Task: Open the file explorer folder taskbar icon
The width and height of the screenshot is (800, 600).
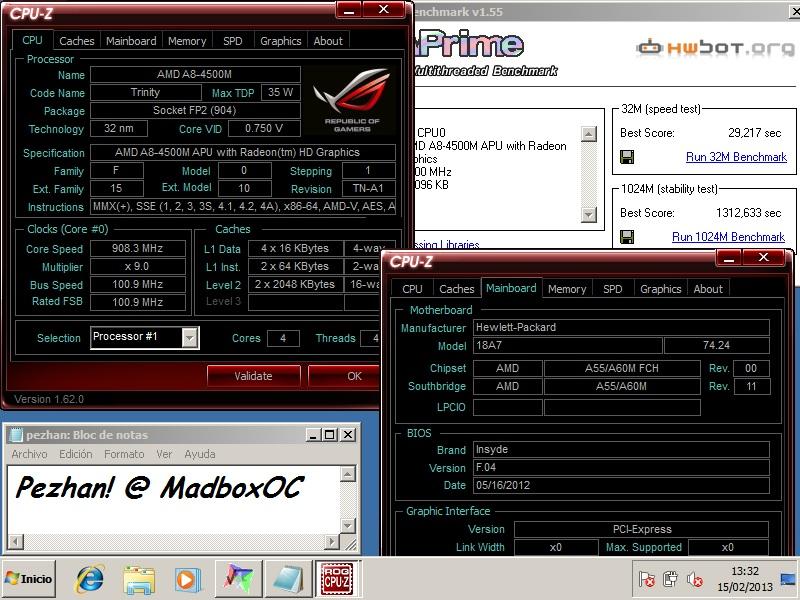Action: 139,579
